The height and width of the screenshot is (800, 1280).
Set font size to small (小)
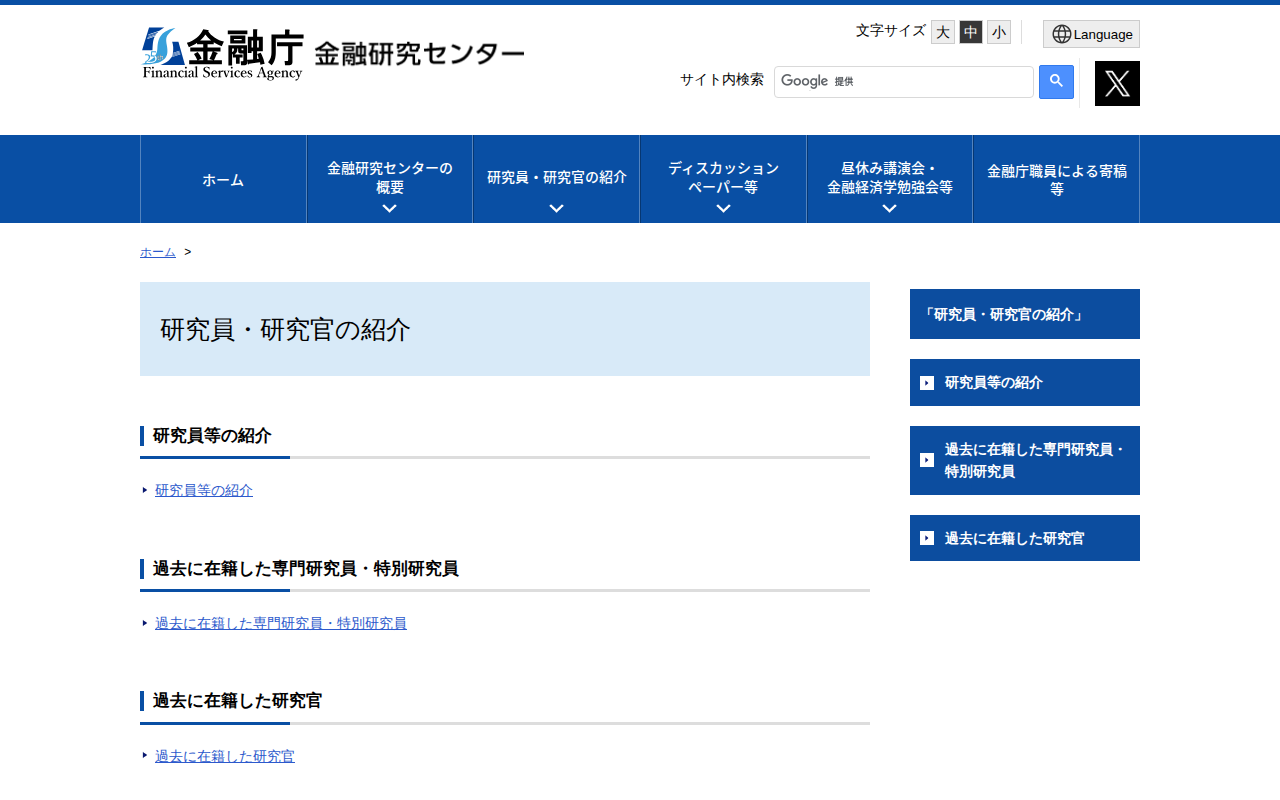(x=999, y=32)
